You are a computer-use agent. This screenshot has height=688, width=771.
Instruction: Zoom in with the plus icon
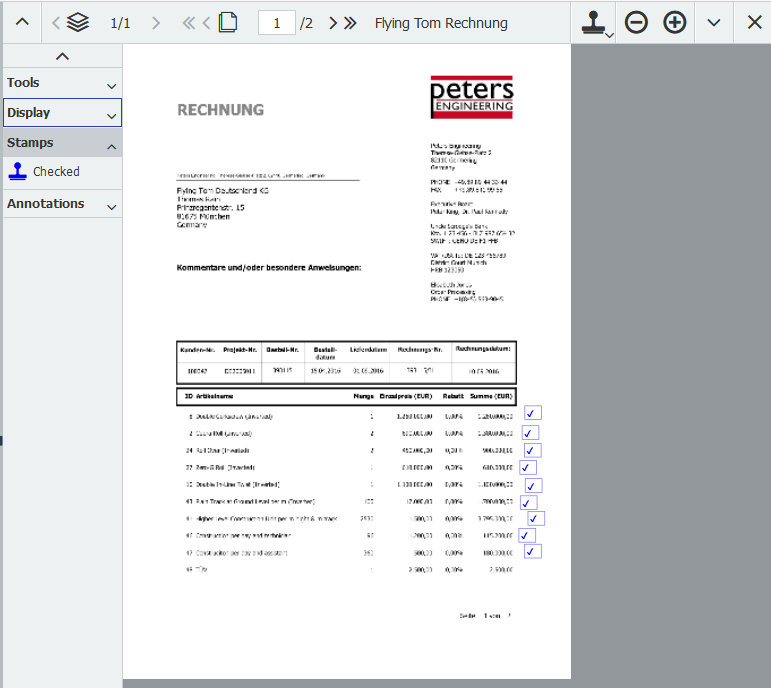pos(675,22)
